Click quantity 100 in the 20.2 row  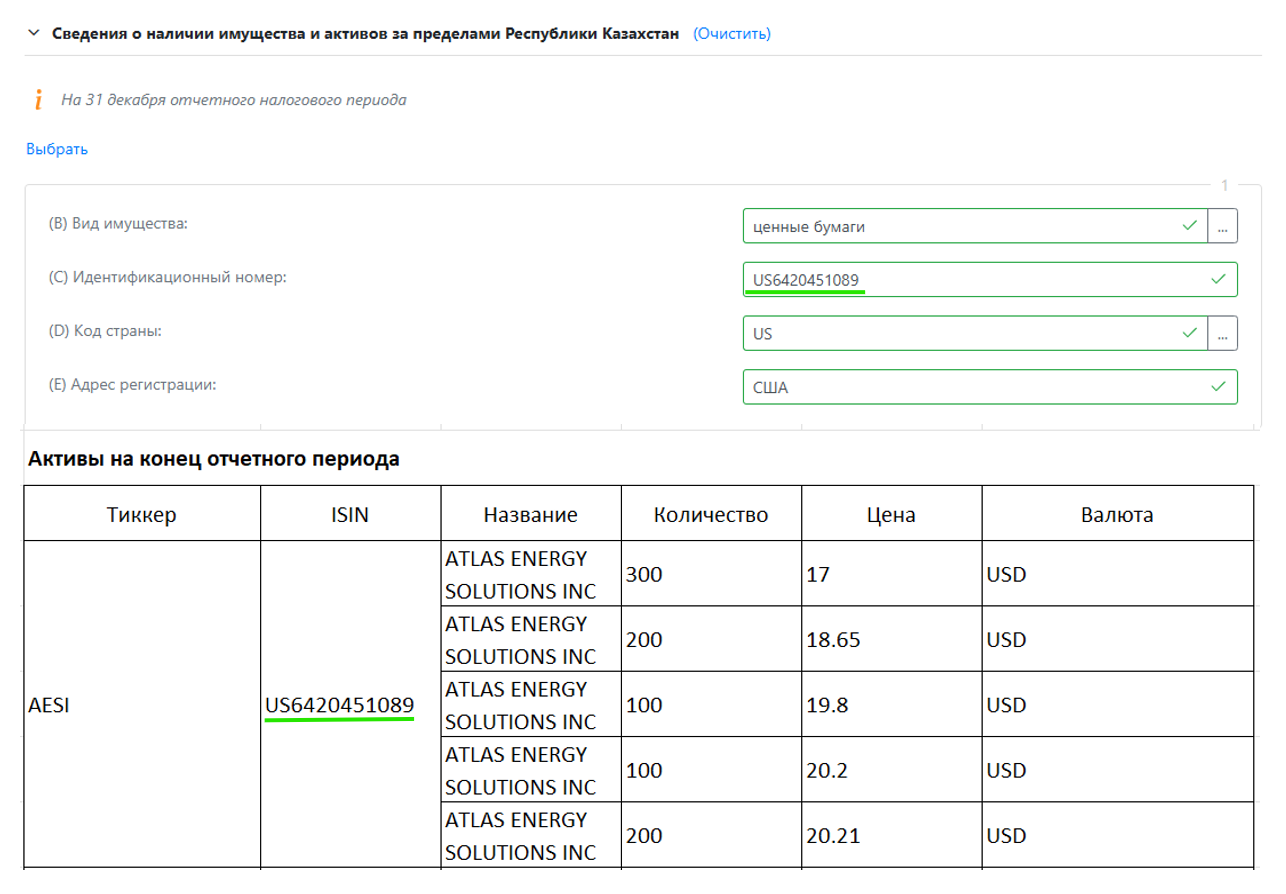click(x=711, y=769)
